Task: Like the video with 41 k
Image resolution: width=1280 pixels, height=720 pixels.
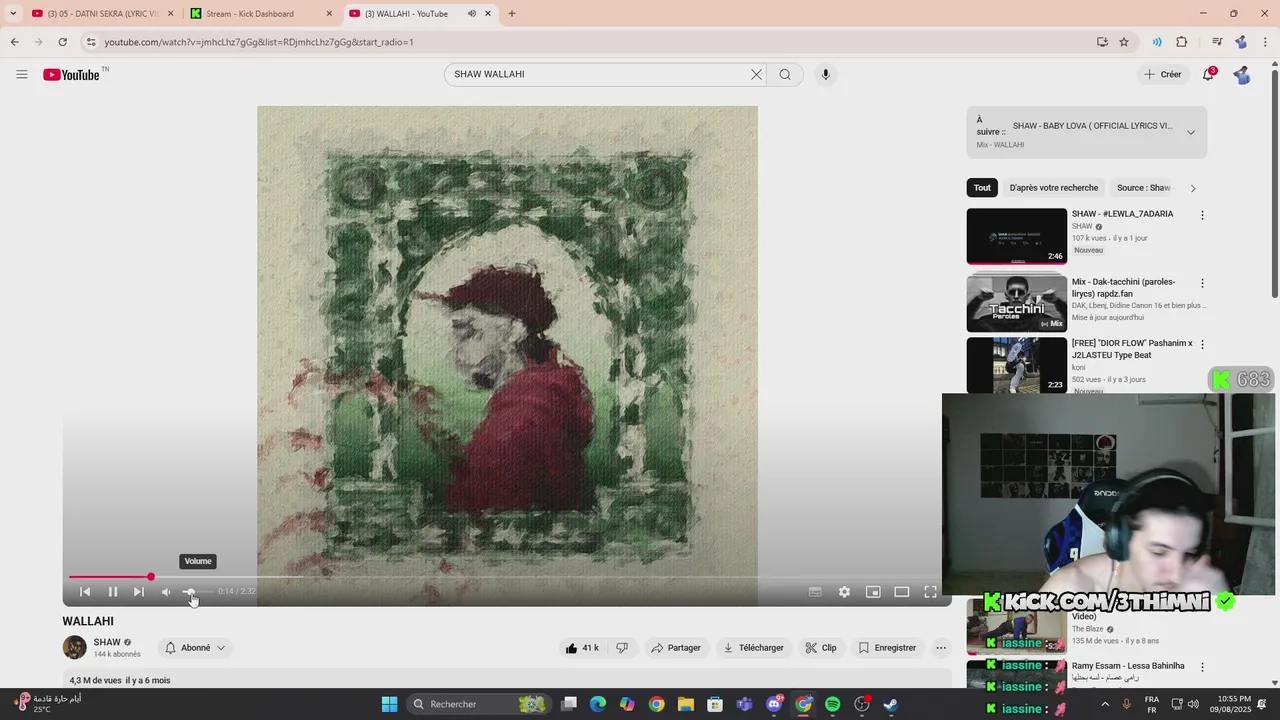Action: coord(582,648)
